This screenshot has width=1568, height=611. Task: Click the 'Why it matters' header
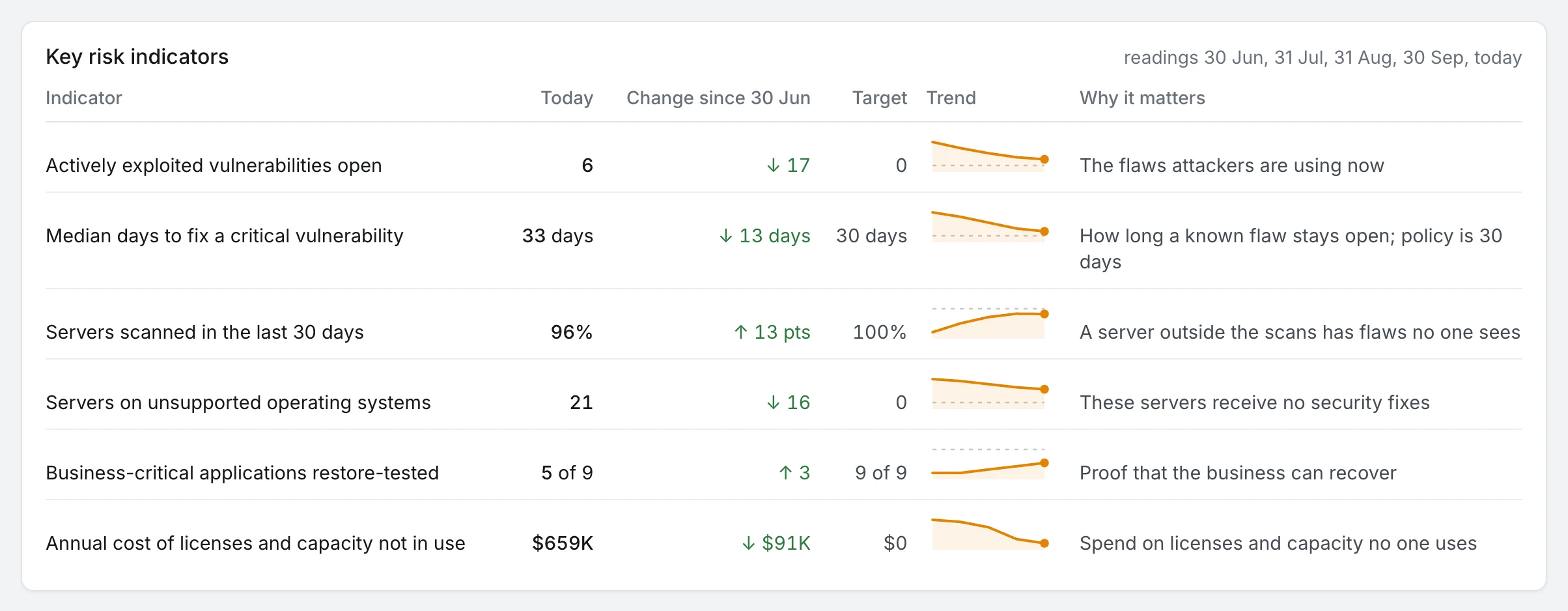[x=1142, y=98]
